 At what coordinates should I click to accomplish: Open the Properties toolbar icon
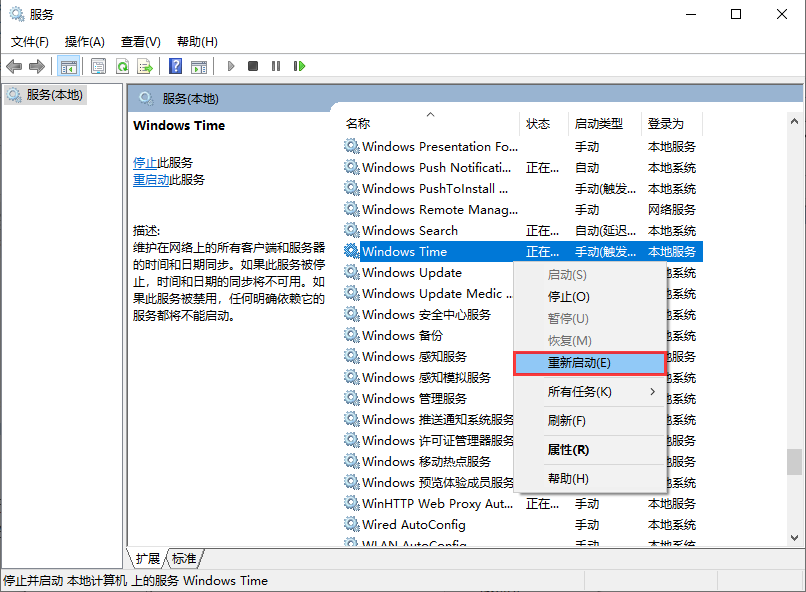[98, 66]
